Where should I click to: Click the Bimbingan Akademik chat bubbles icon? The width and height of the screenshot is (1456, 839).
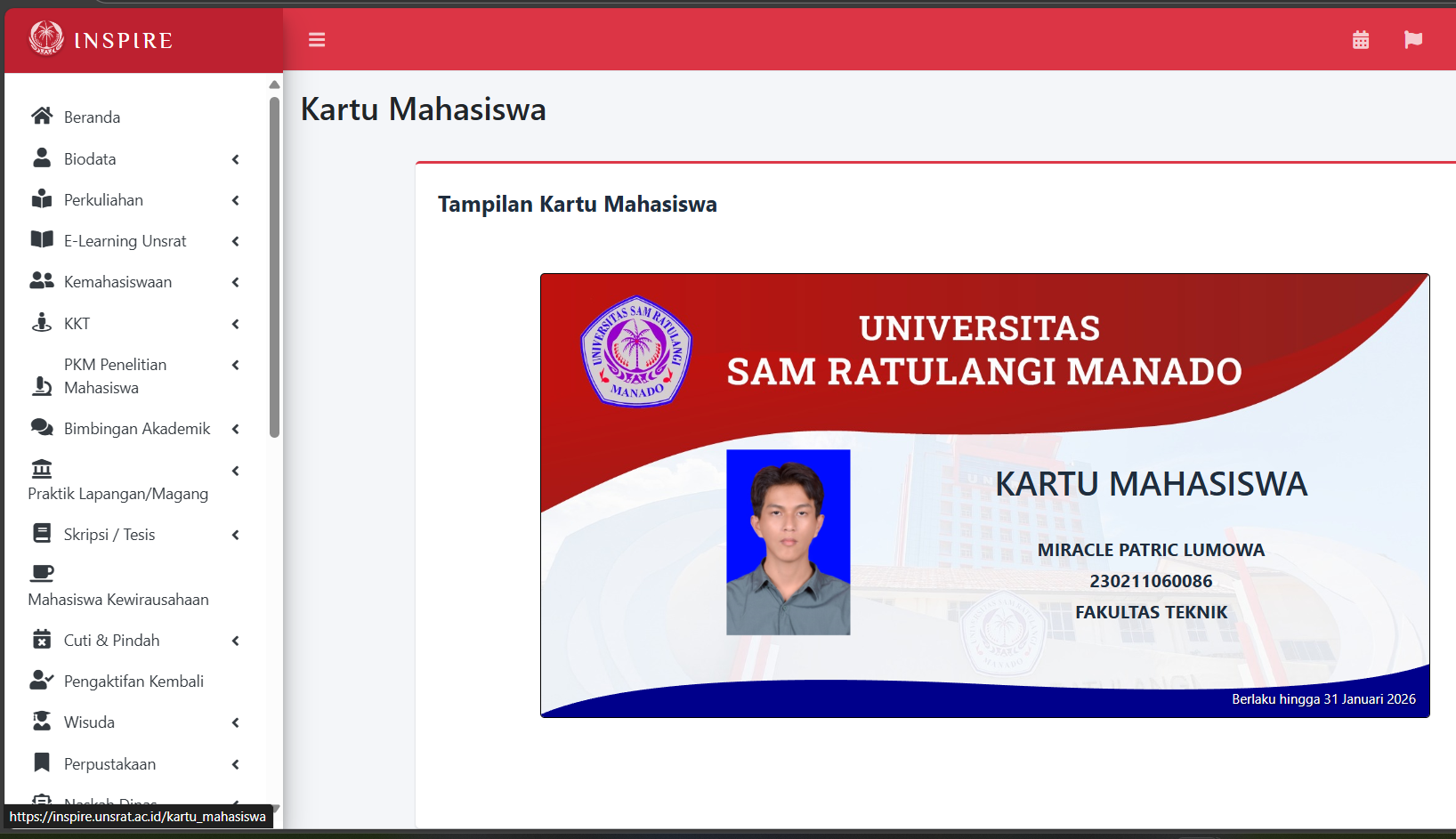point(42,427)
